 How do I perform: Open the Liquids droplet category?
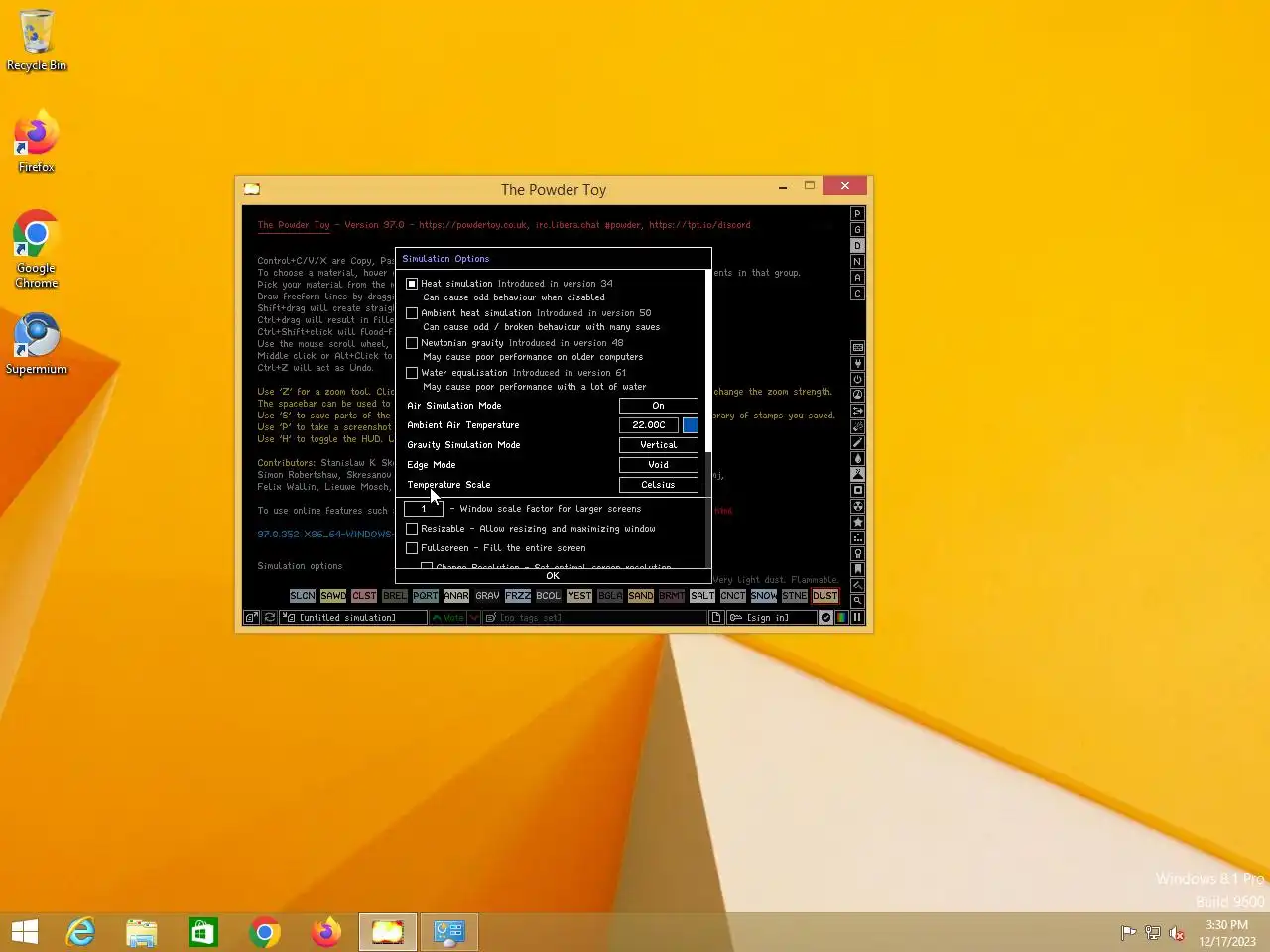858,458
